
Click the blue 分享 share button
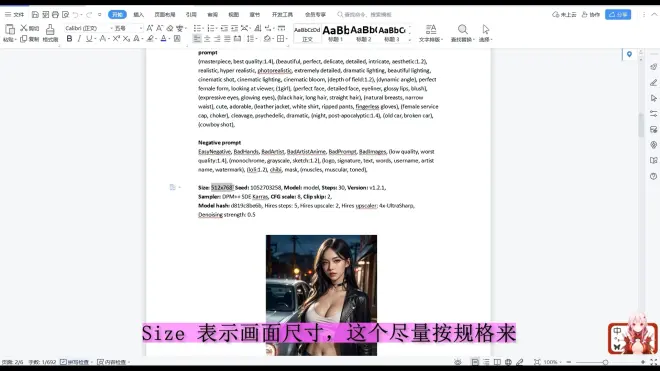[618, 15]
